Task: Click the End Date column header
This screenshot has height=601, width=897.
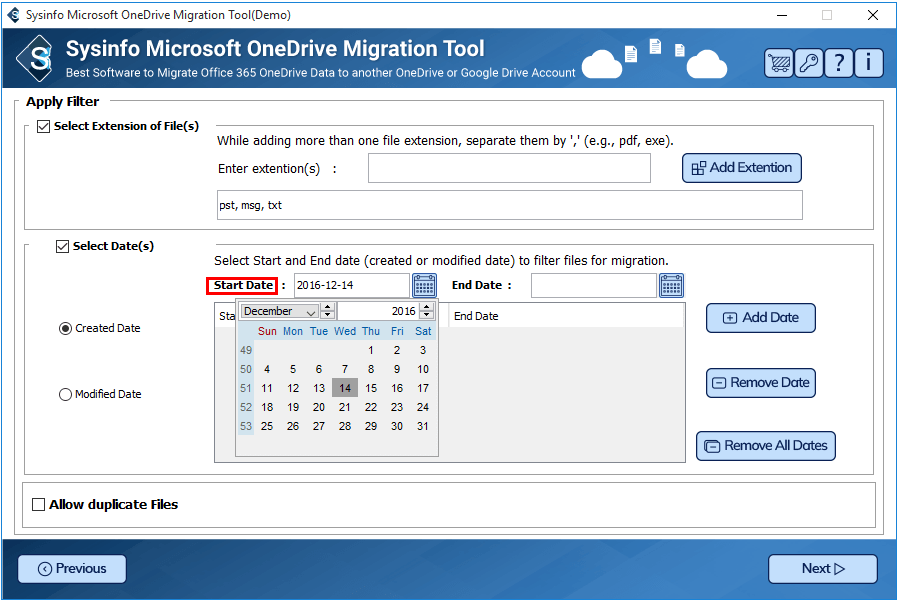Action: point(566,316)
